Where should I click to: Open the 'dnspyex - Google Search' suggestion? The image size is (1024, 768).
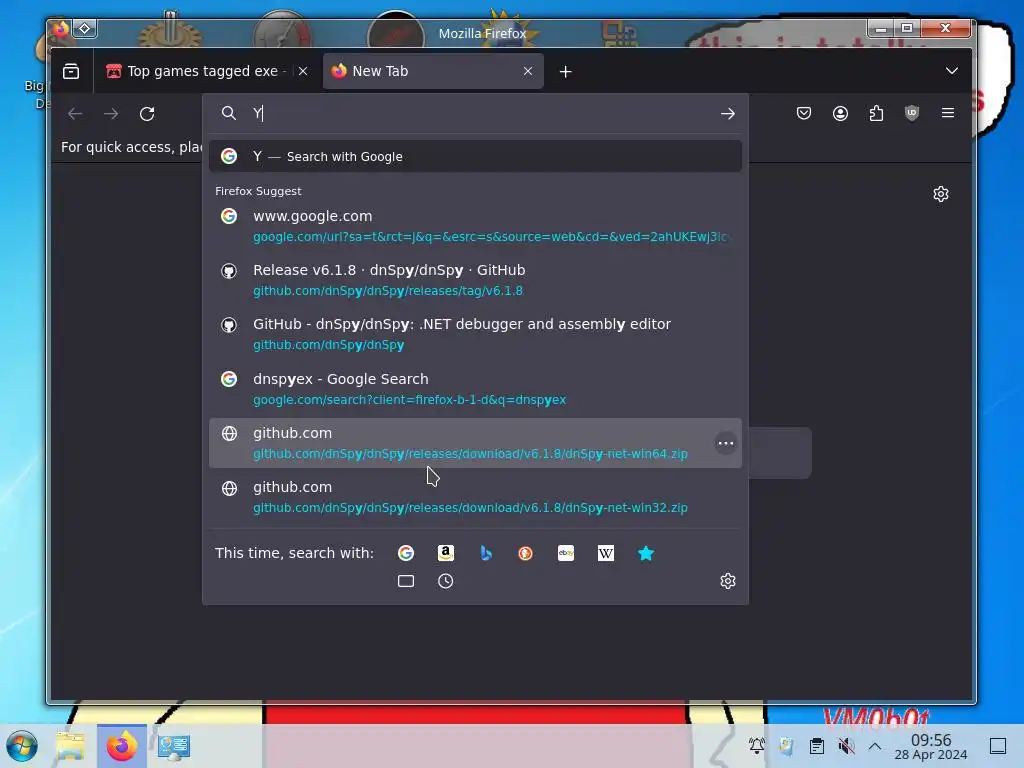(475, 389)
